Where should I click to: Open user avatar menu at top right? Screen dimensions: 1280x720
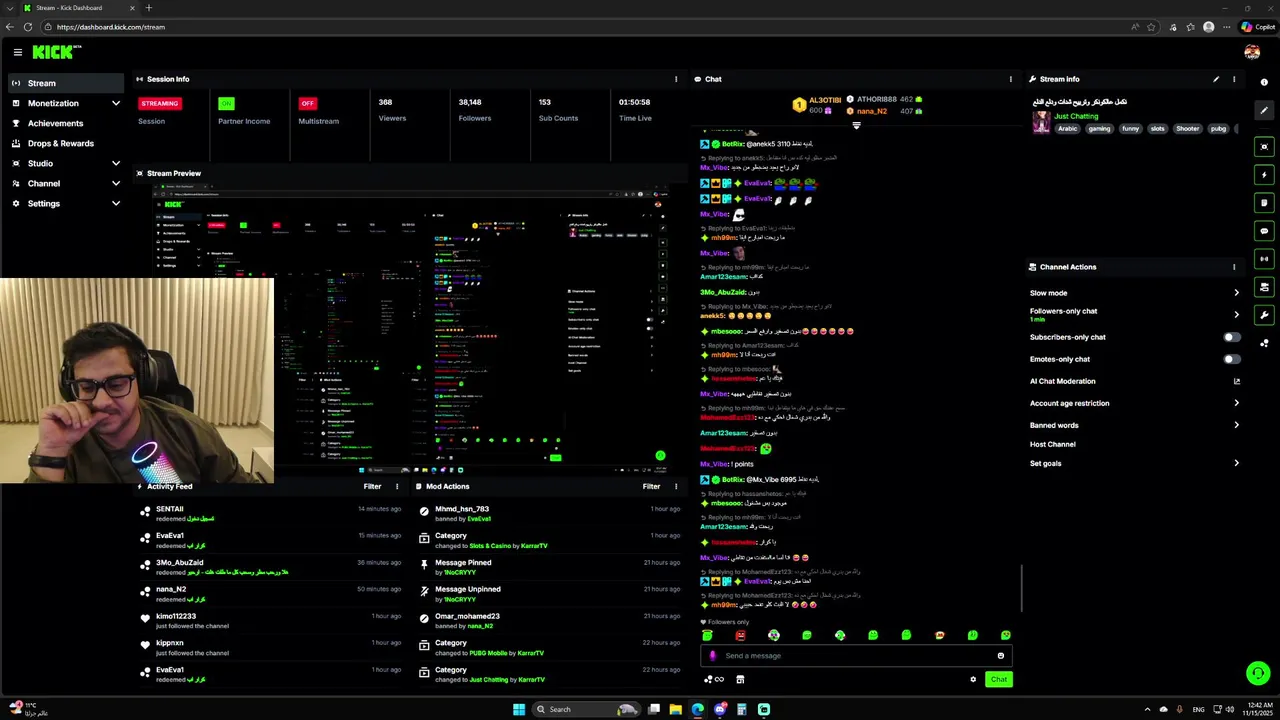[1252, 52]
